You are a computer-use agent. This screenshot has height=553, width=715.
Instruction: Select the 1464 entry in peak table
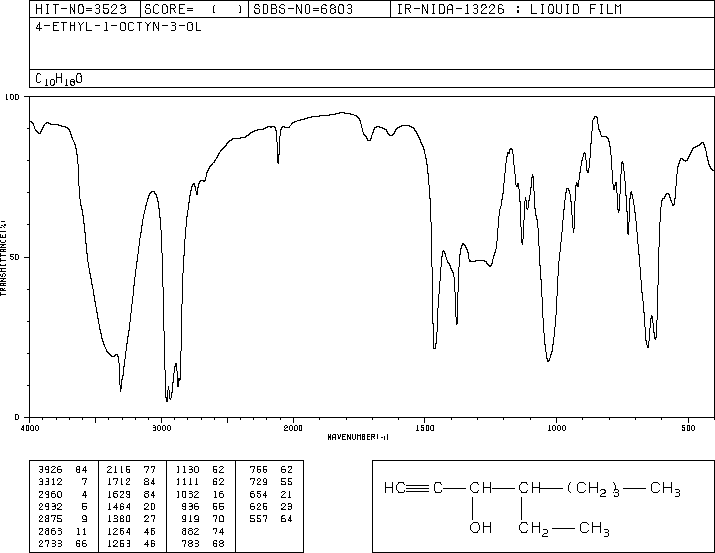(x=131, y=507)
